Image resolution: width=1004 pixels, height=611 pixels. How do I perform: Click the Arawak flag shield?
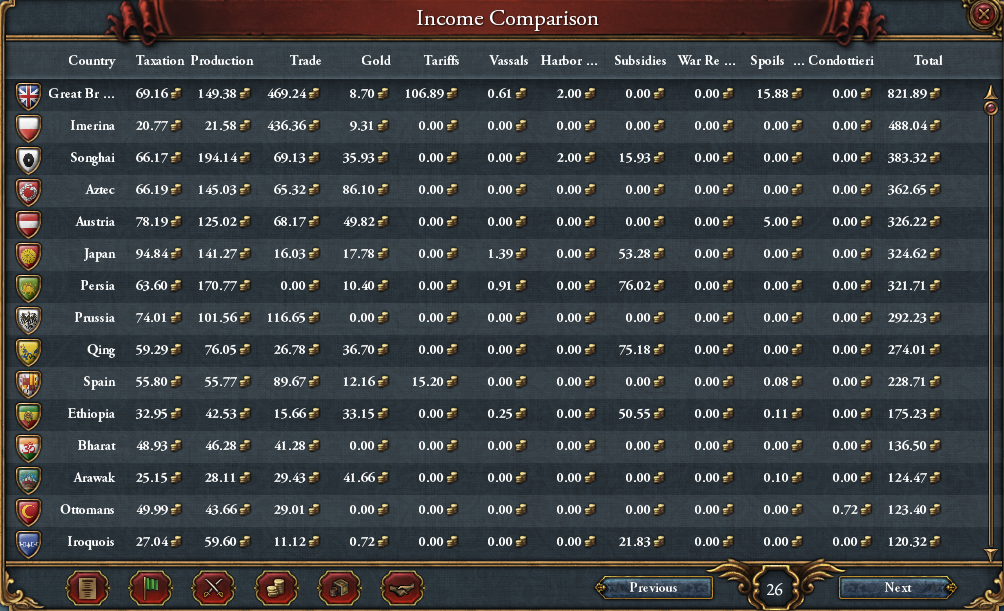(x=29, y=480)
